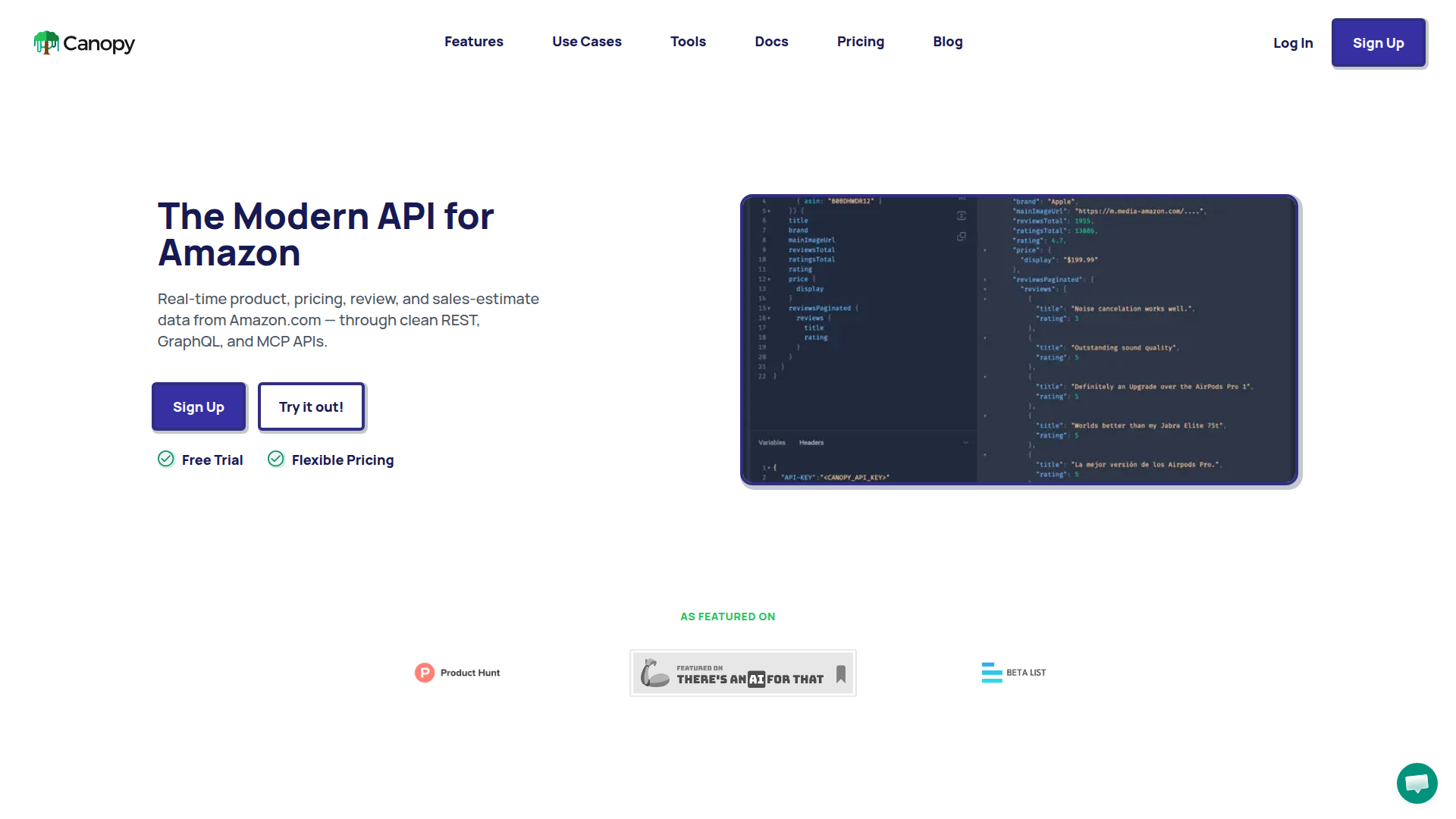Open the Features menu item

tap(474, 42)
